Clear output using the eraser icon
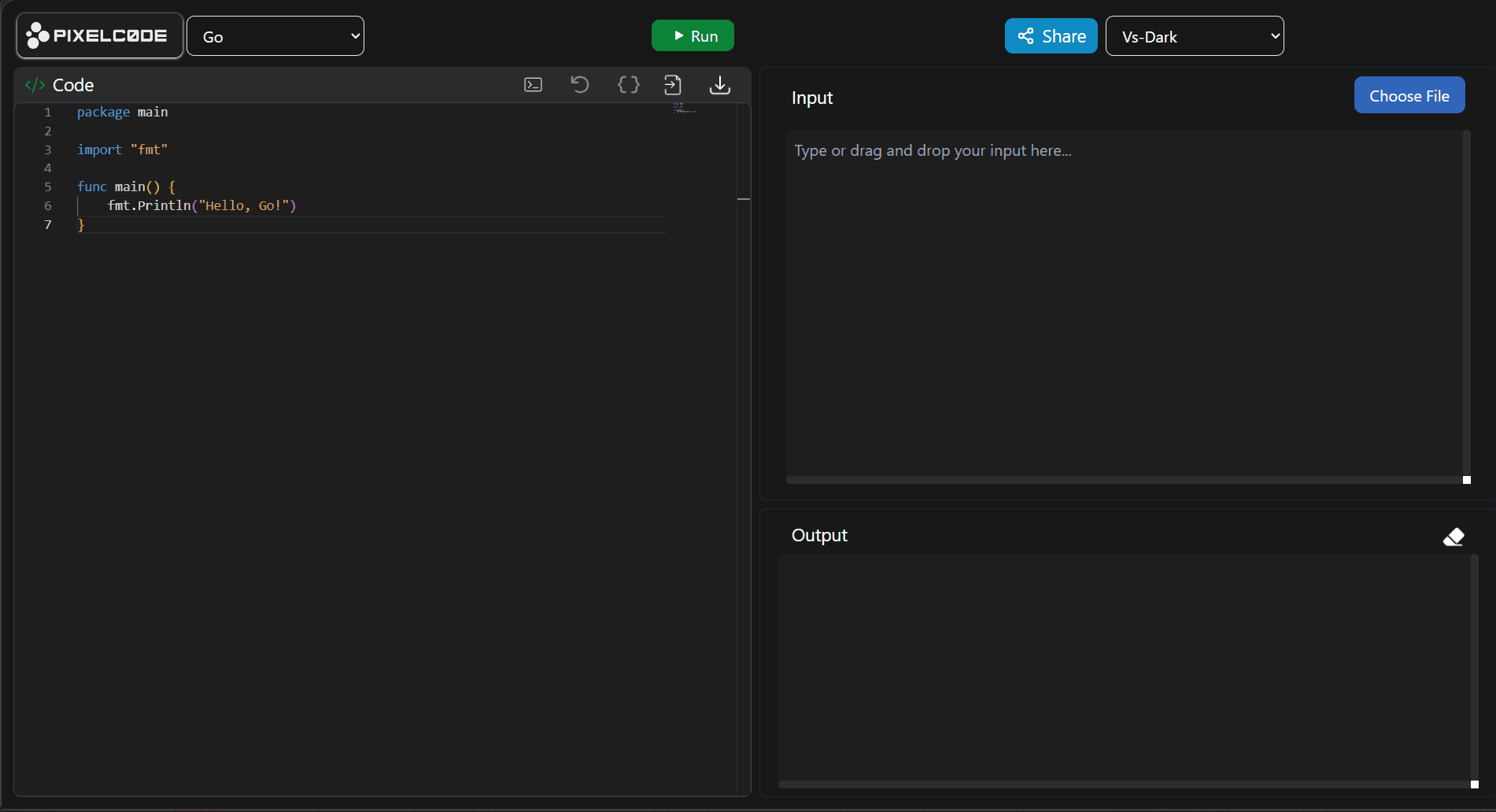1496x812 pixels. 1453,537
